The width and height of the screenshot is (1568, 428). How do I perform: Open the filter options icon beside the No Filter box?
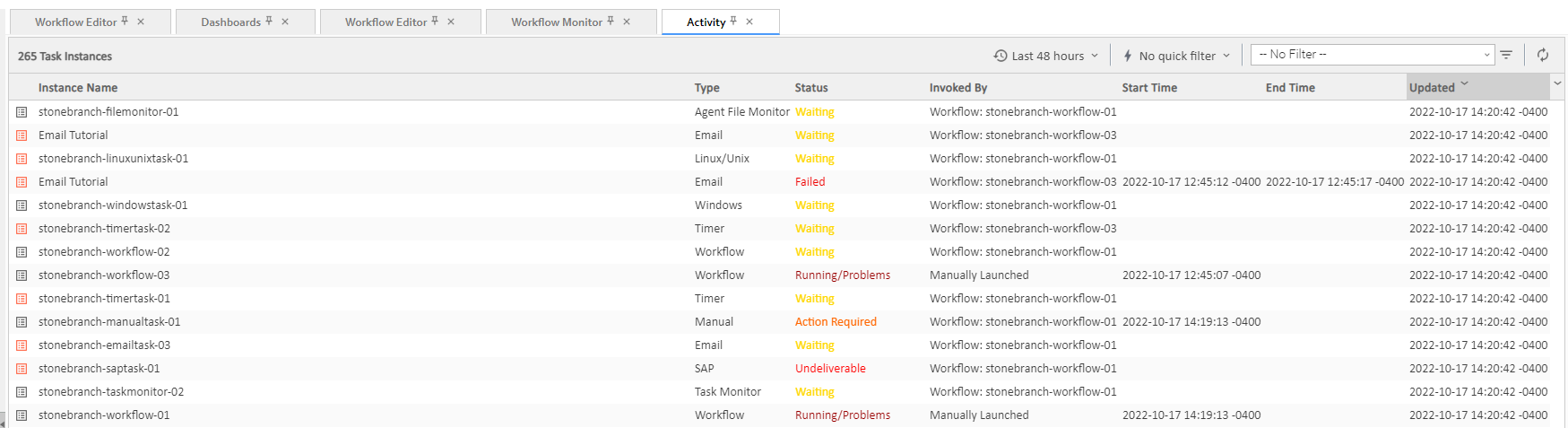point(1506,56)
